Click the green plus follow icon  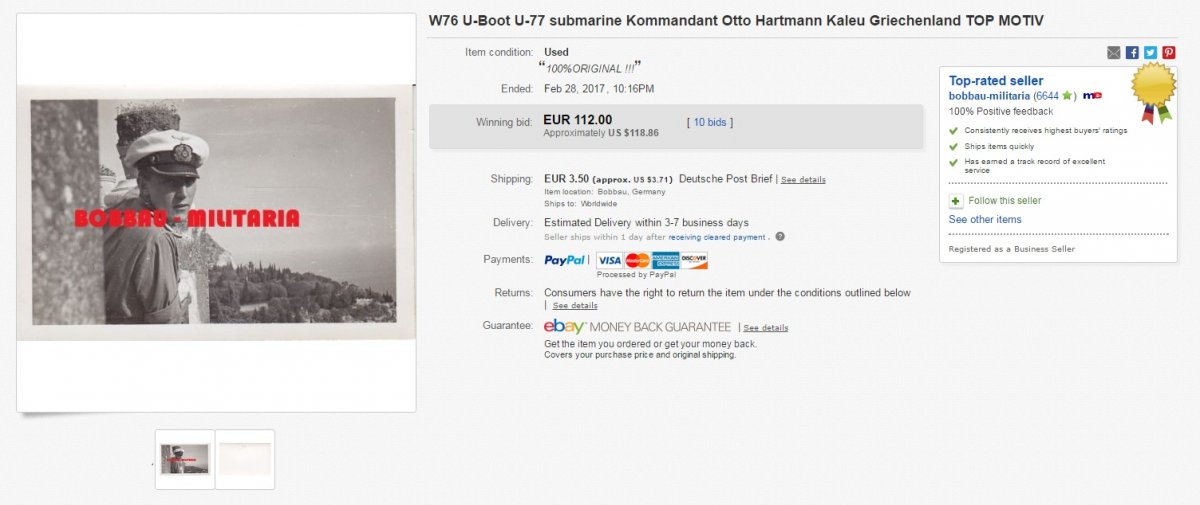click(955, 201)
